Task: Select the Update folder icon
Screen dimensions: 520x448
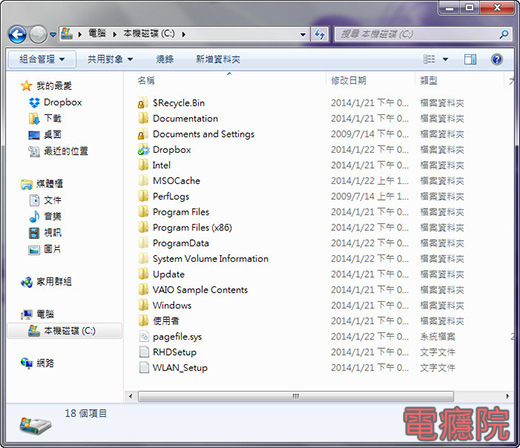Action: click(143, 274)
